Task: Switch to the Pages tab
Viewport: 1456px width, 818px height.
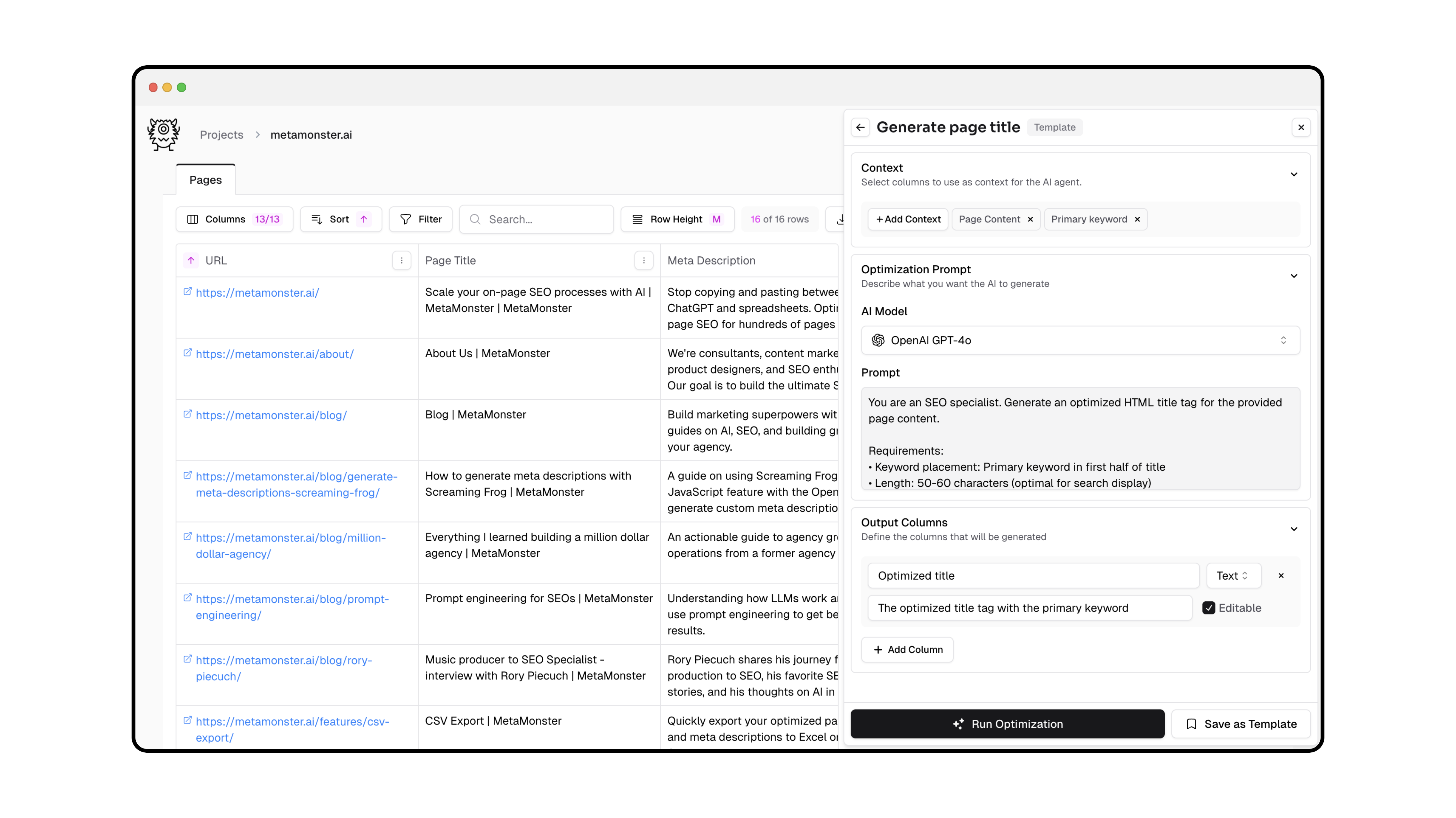Action: 206,180
